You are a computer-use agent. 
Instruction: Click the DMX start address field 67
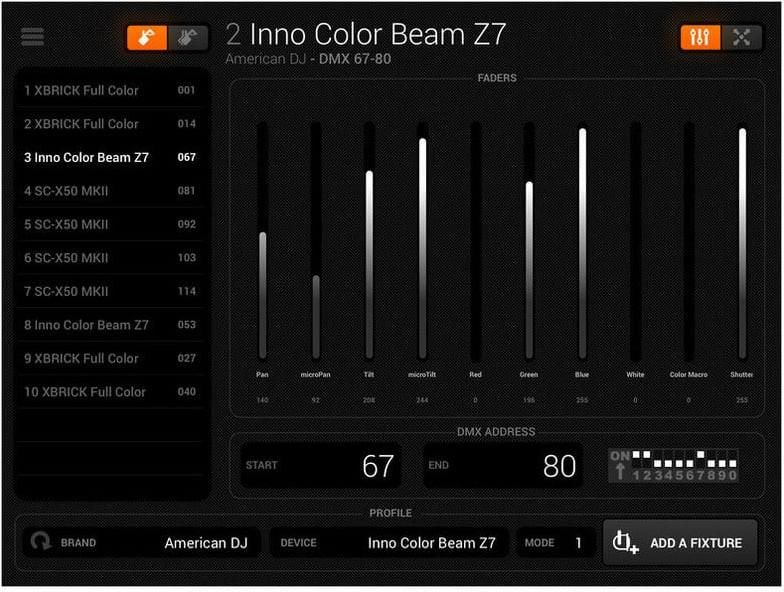point(320,466)
